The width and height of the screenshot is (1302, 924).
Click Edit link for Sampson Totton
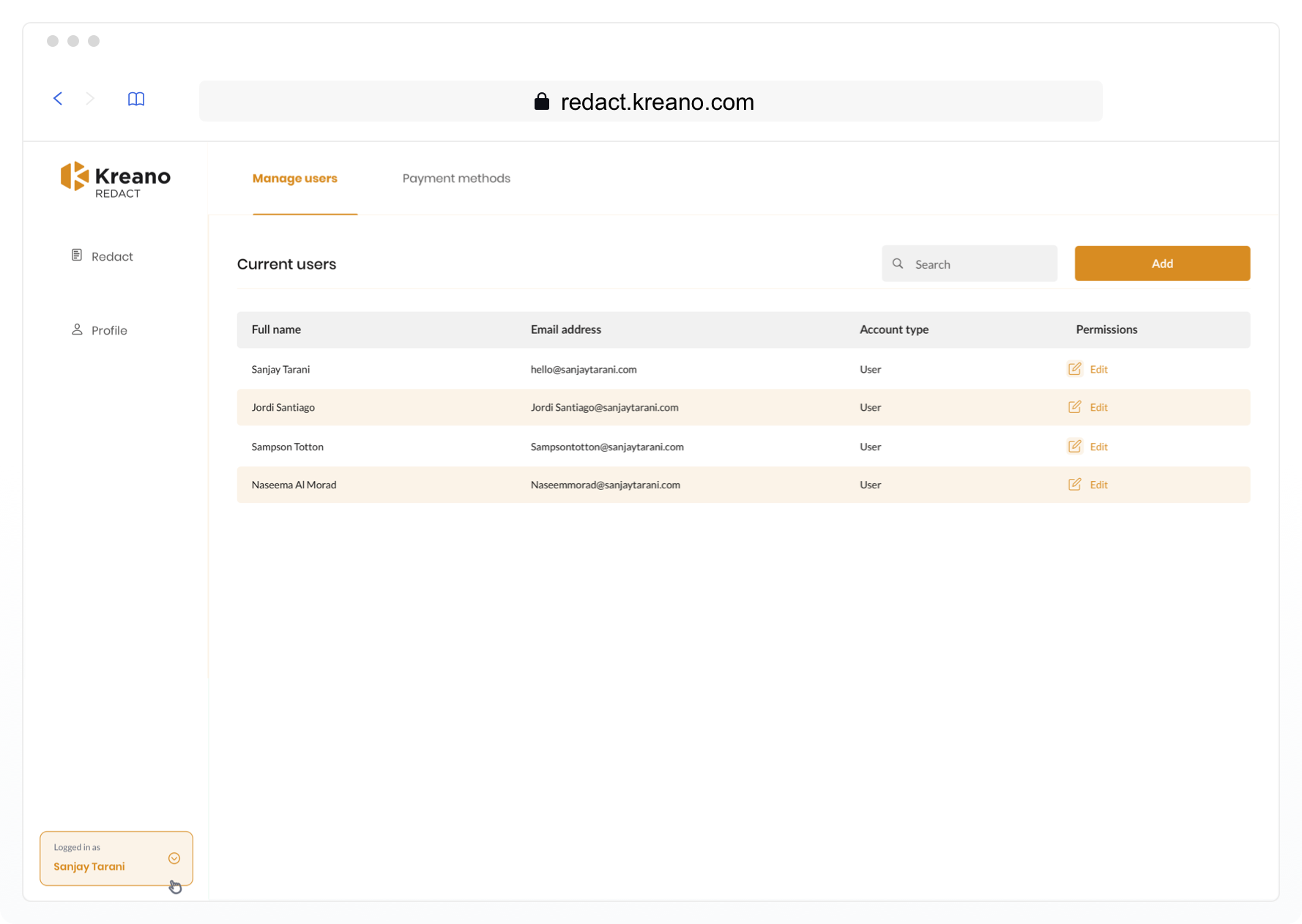pyautogui.click(x=1098, y=447)
